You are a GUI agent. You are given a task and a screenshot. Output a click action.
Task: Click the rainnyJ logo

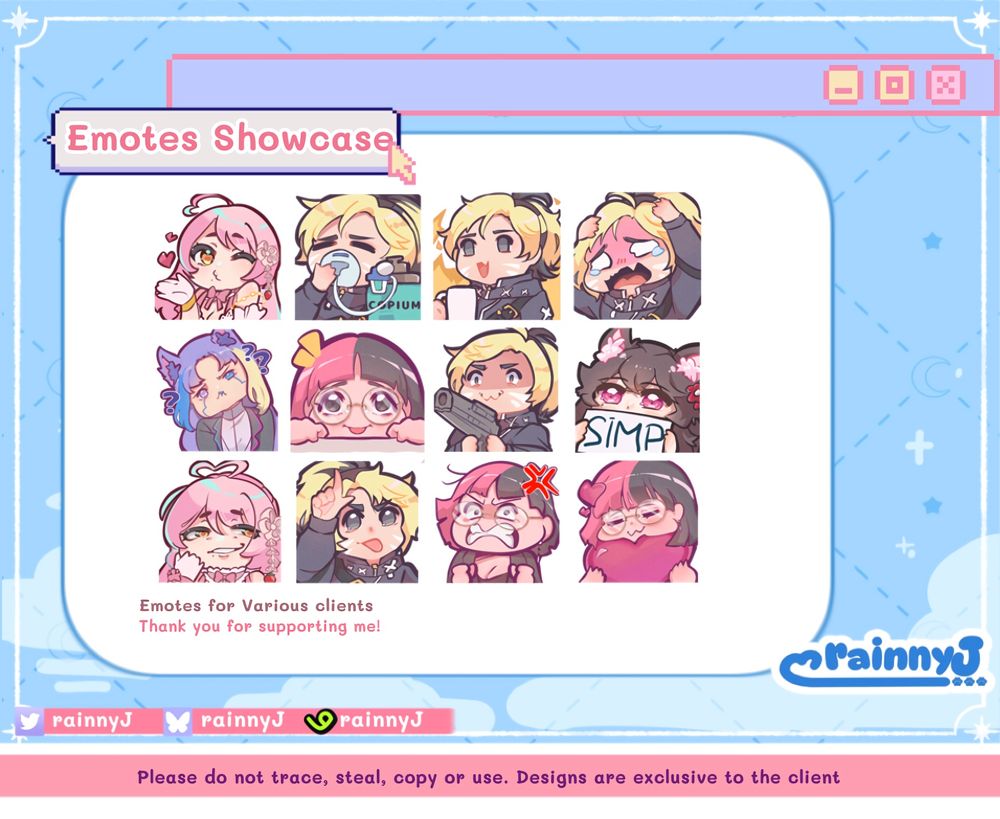885,663
